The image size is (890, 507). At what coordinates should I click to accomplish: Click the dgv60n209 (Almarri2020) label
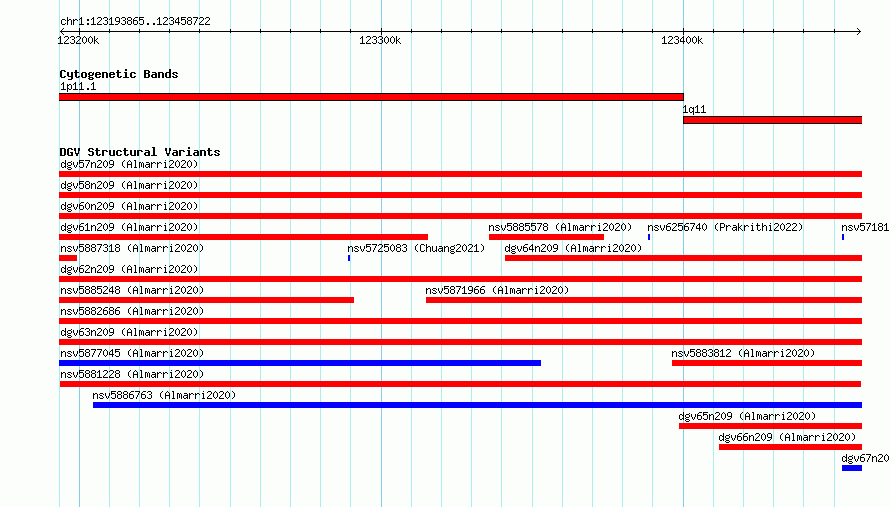[x=129, y=206]
